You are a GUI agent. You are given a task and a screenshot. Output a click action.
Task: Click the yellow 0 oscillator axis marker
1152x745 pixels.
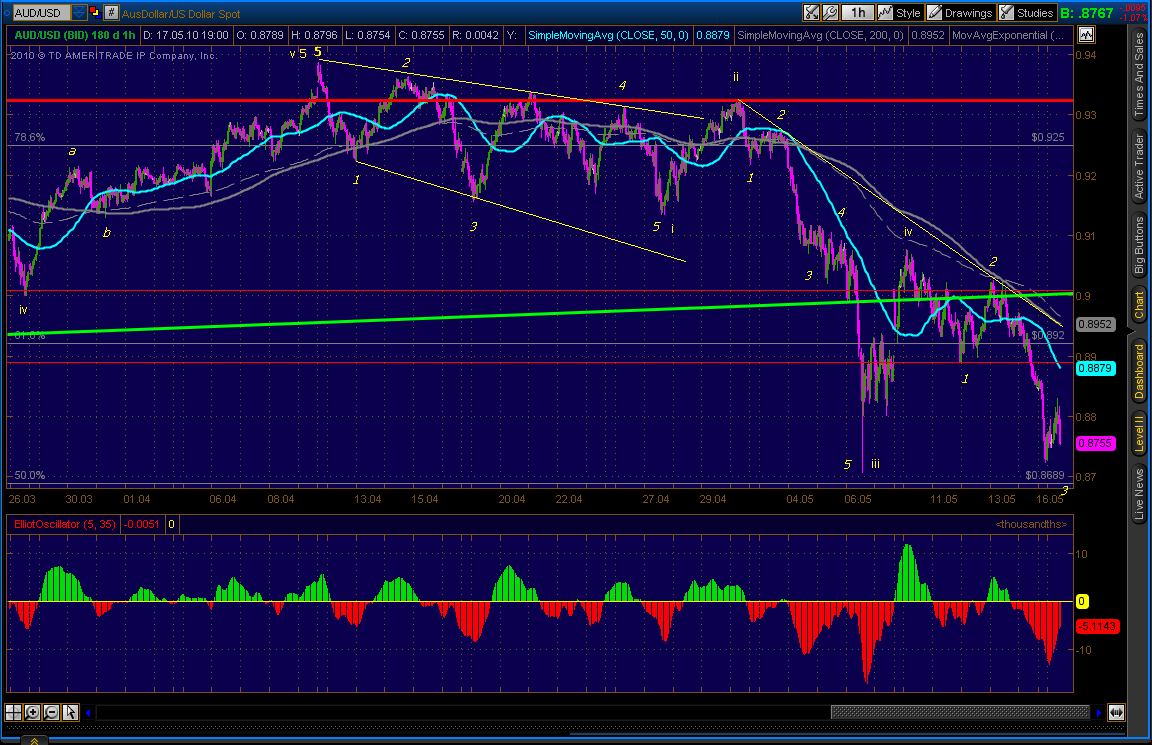(1082, 601)
